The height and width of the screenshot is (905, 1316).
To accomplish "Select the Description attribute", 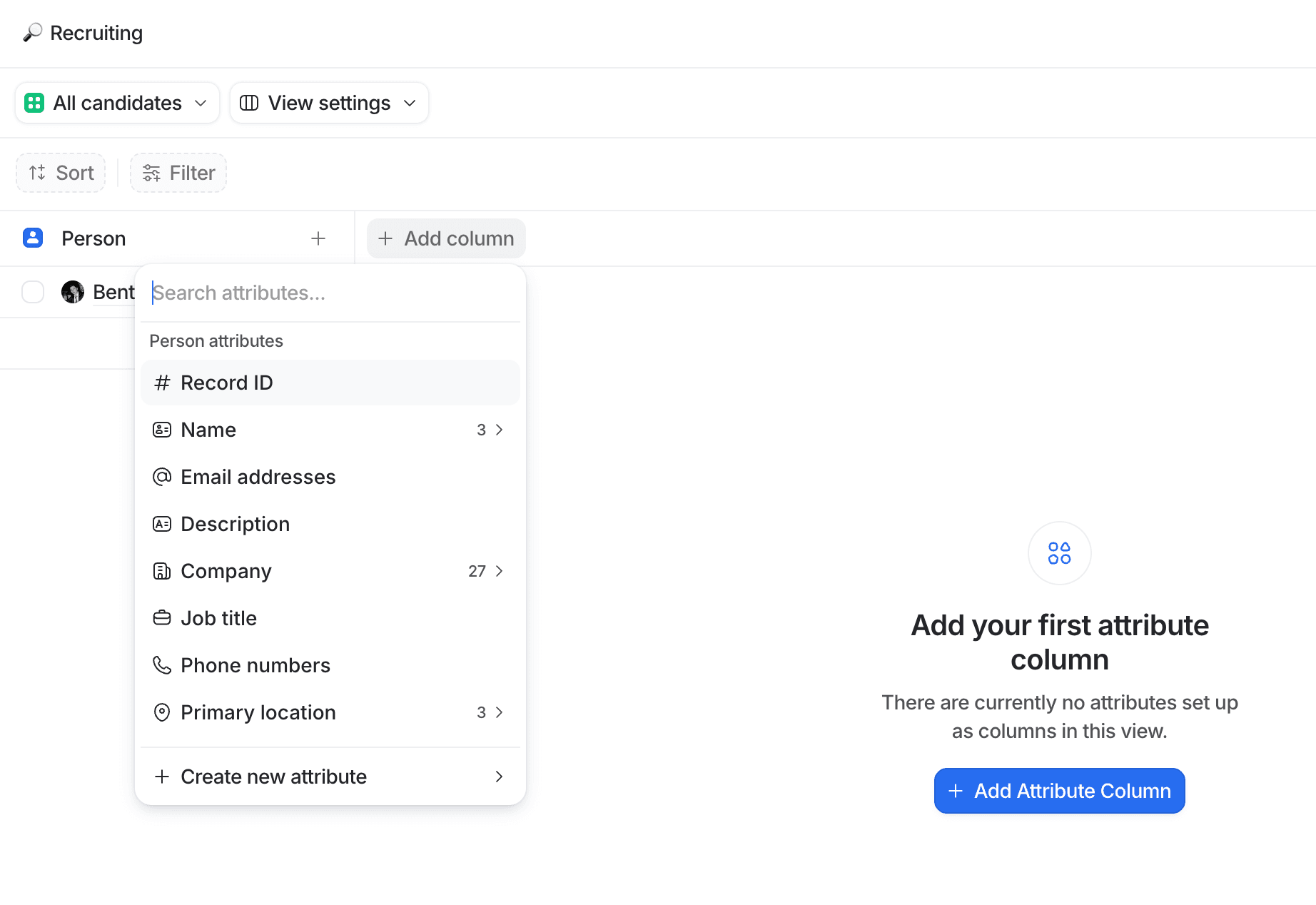I will click(x=236, y=523).
